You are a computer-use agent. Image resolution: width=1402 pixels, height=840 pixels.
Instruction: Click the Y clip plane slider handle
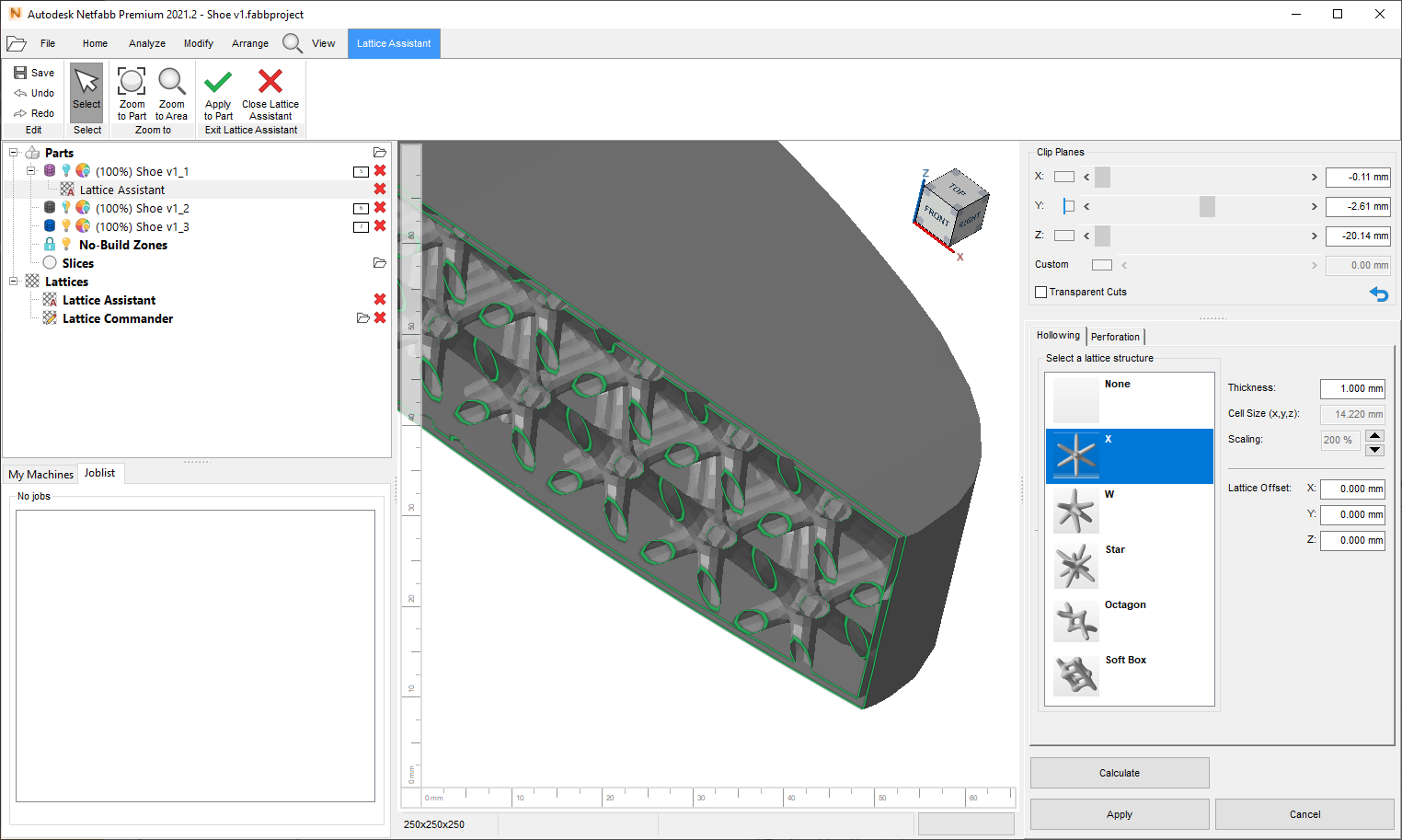point(1207,206)
